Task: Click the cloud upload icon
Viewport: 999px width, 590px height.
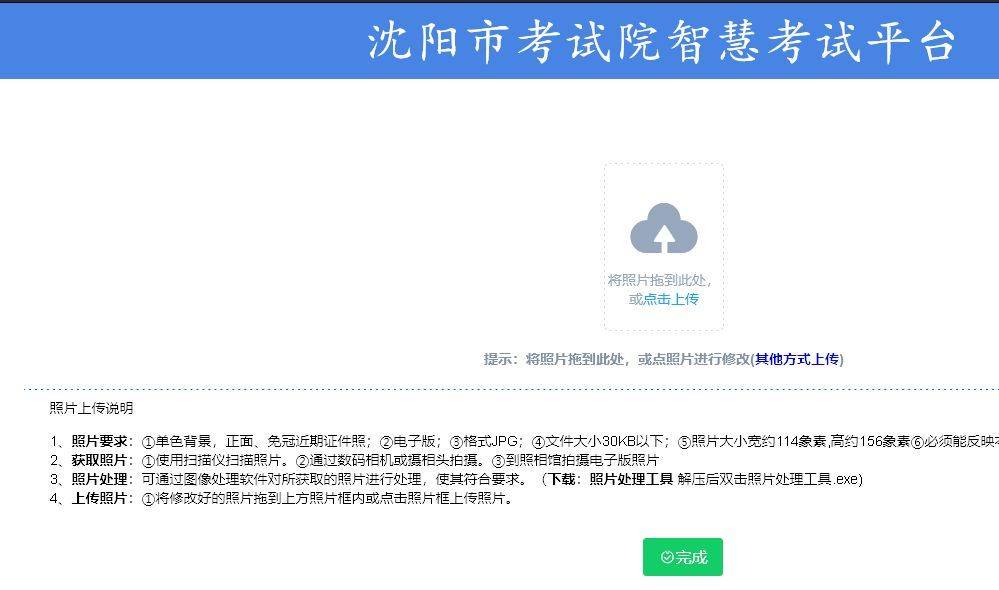Action: point(664,228)
